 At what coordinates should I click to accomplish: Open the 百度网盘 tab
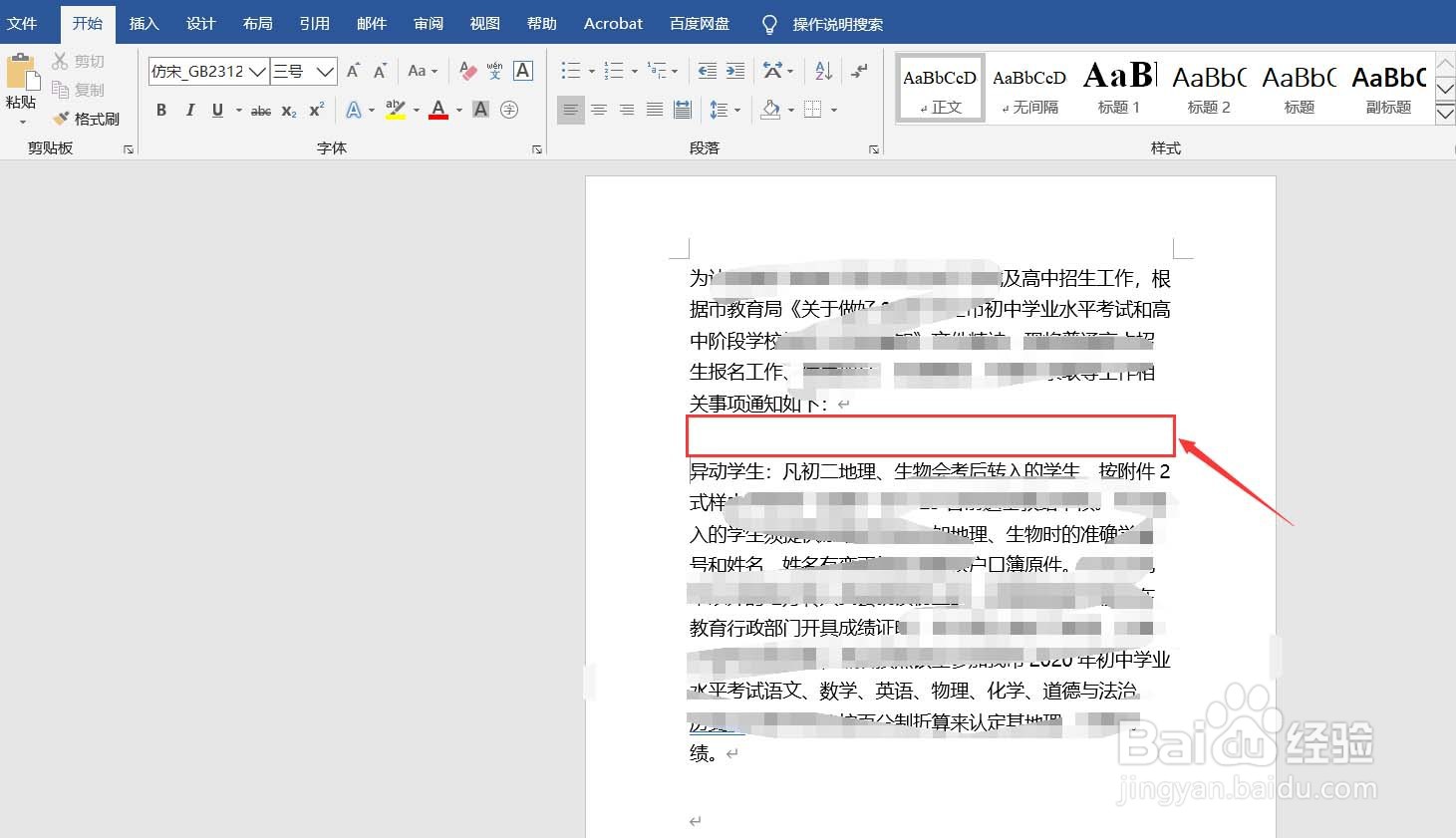(700, 23)
